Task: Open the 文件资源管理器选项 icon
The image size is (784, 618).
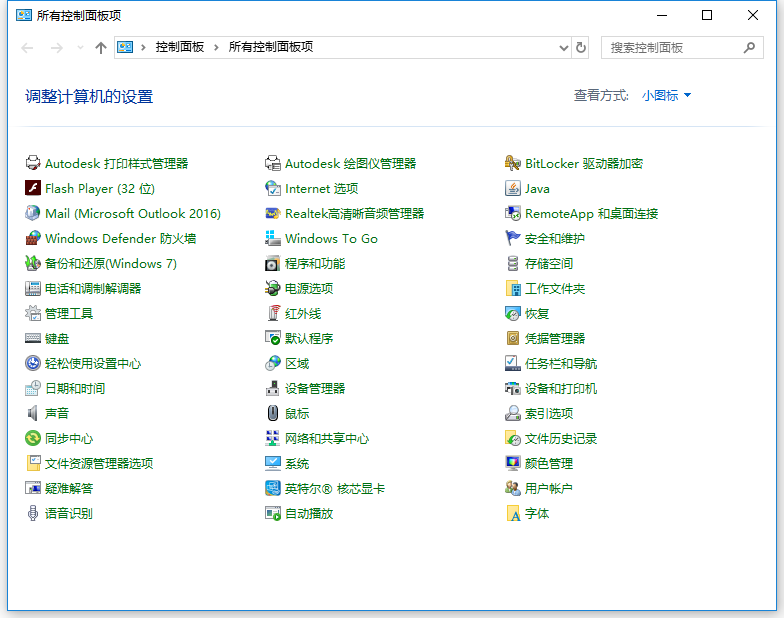Action: pos(33,463)
